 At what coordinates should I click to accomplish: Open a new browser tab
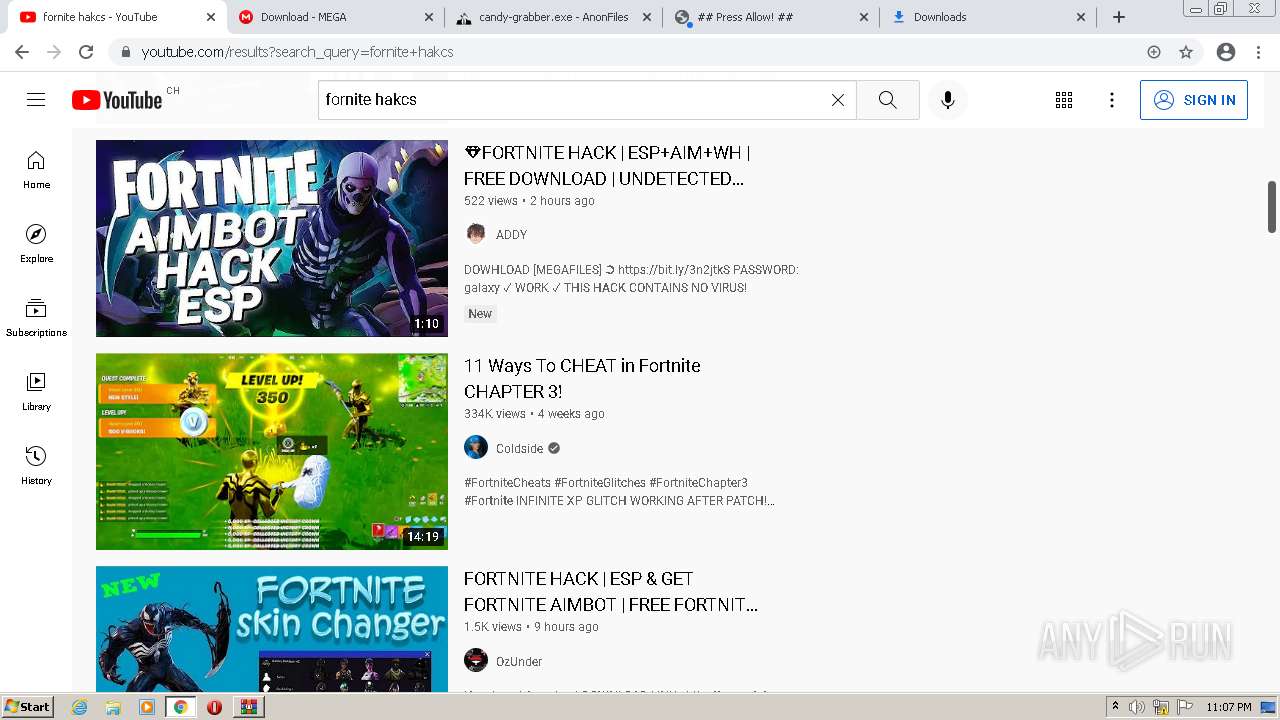coord(1119,17)
